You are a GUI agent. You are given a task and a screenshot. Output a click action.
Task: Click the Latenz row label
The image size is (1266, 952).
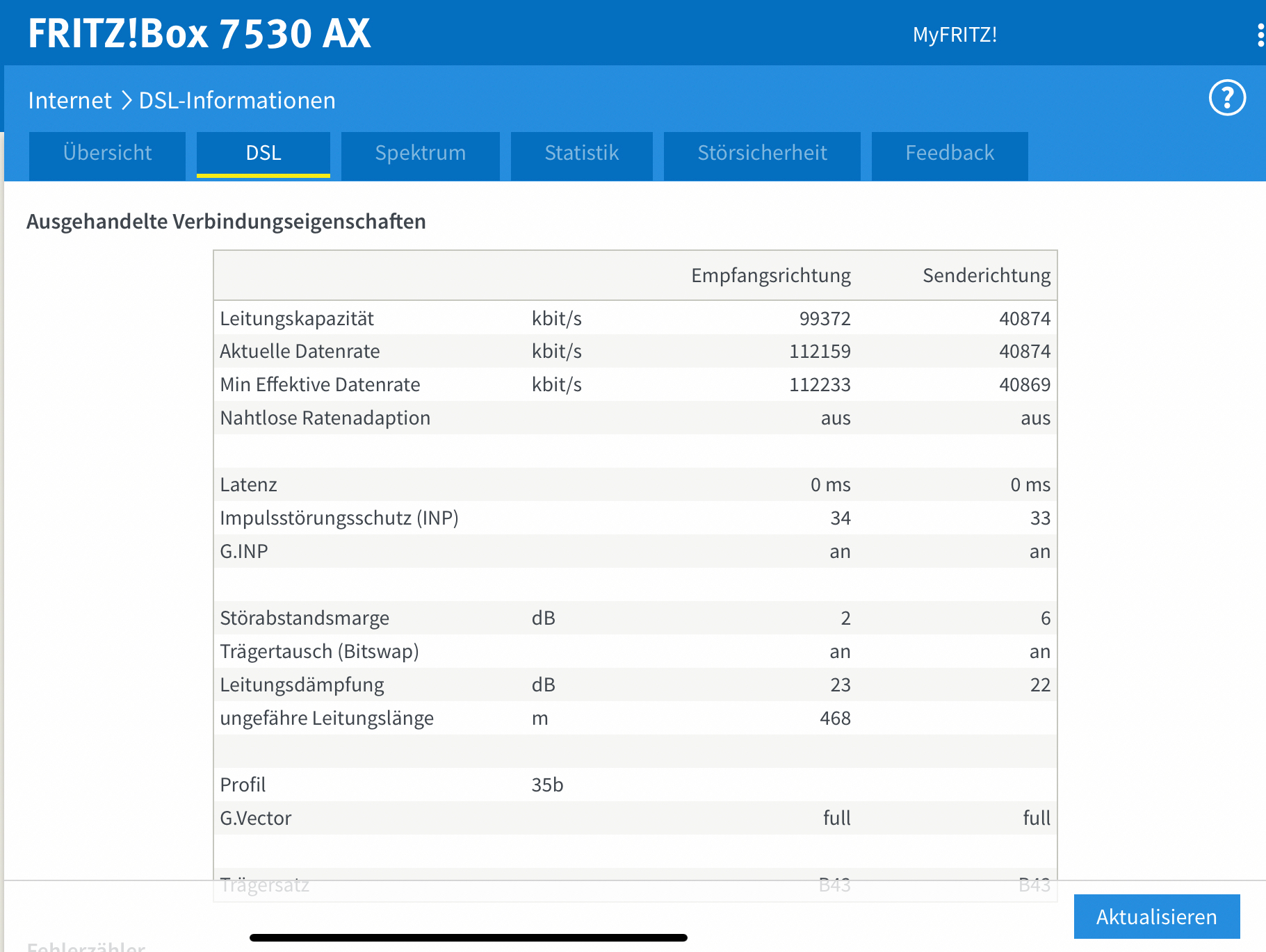(248, 484)
